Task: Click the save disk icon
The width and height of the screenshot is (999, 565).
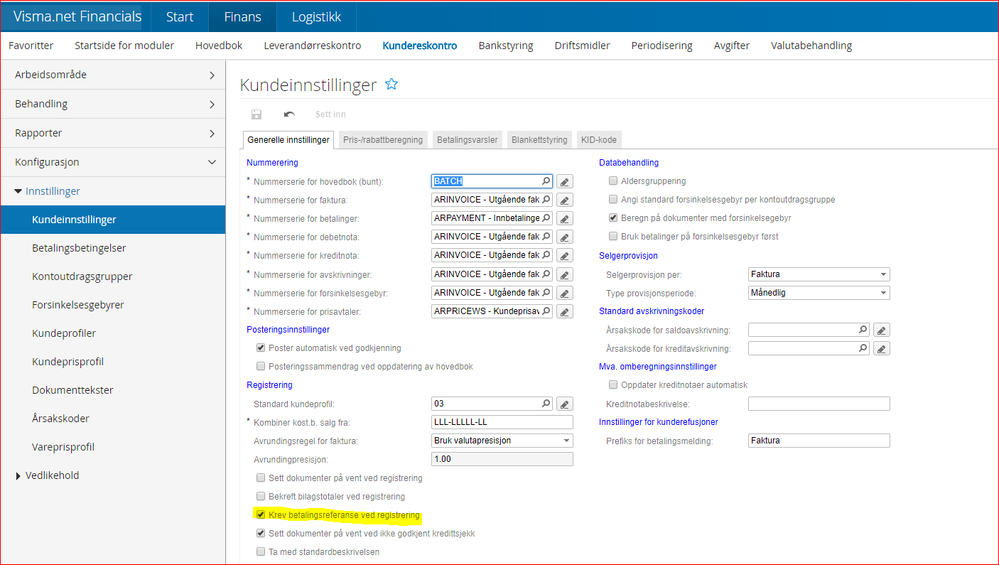Action: tap(256, 114)
